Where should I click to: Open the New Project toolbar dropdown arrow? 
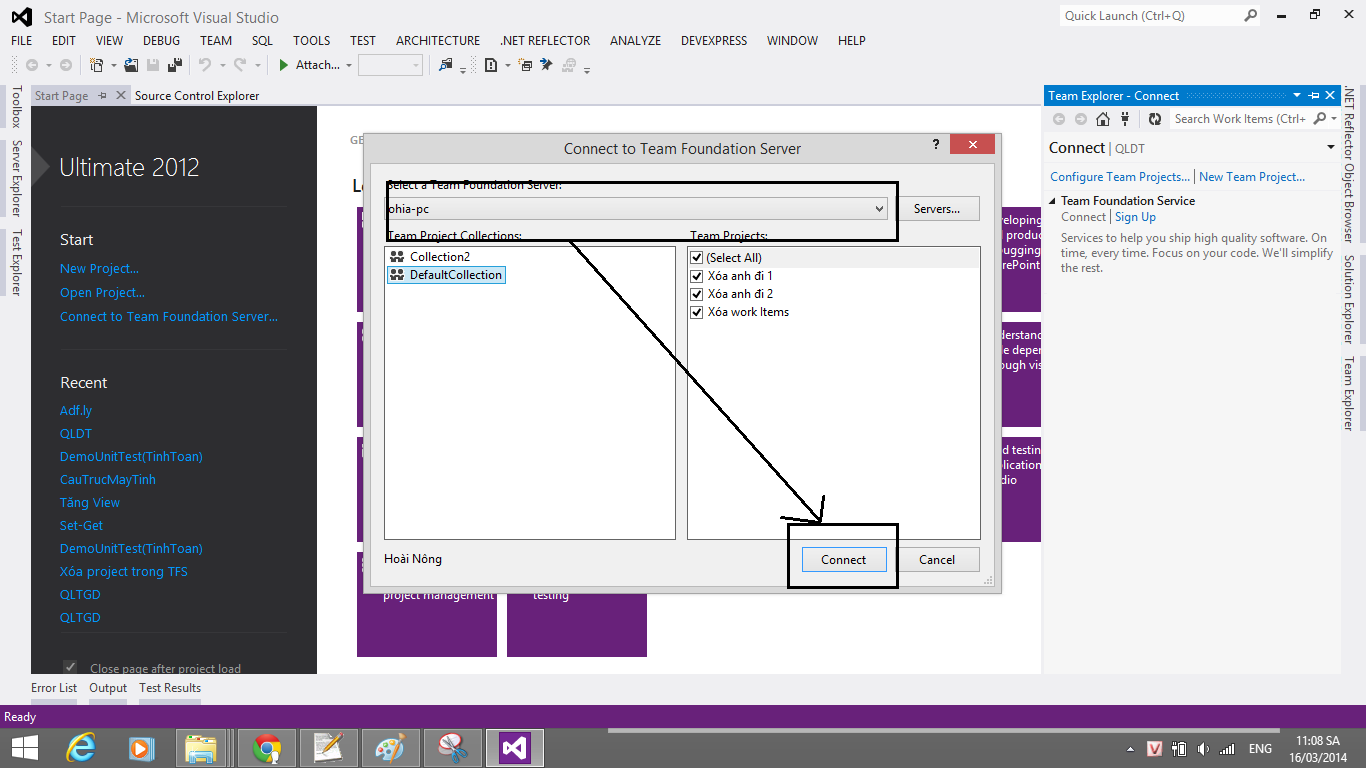114,66
